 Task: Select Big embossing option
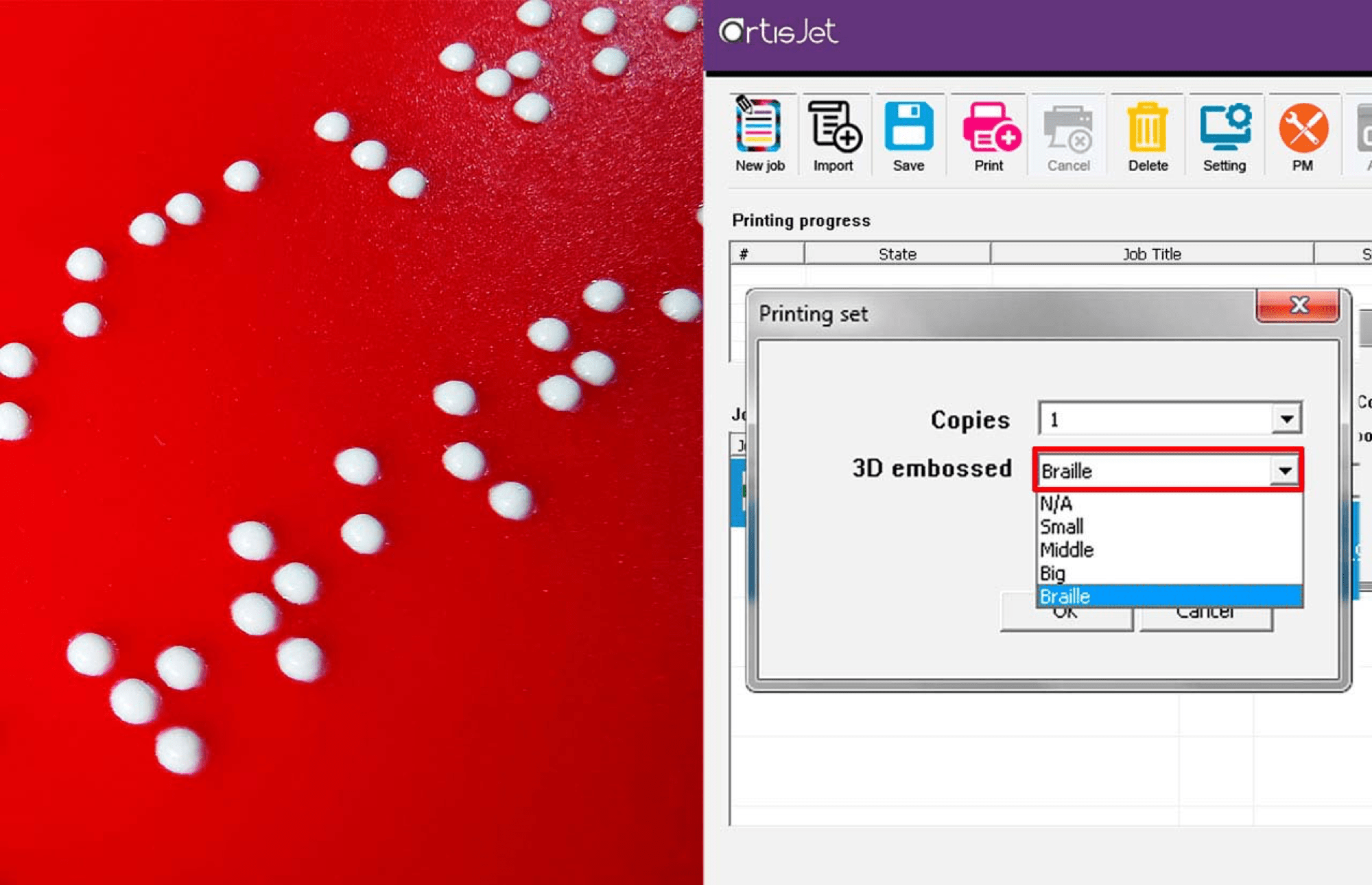tap(1053, 574)
